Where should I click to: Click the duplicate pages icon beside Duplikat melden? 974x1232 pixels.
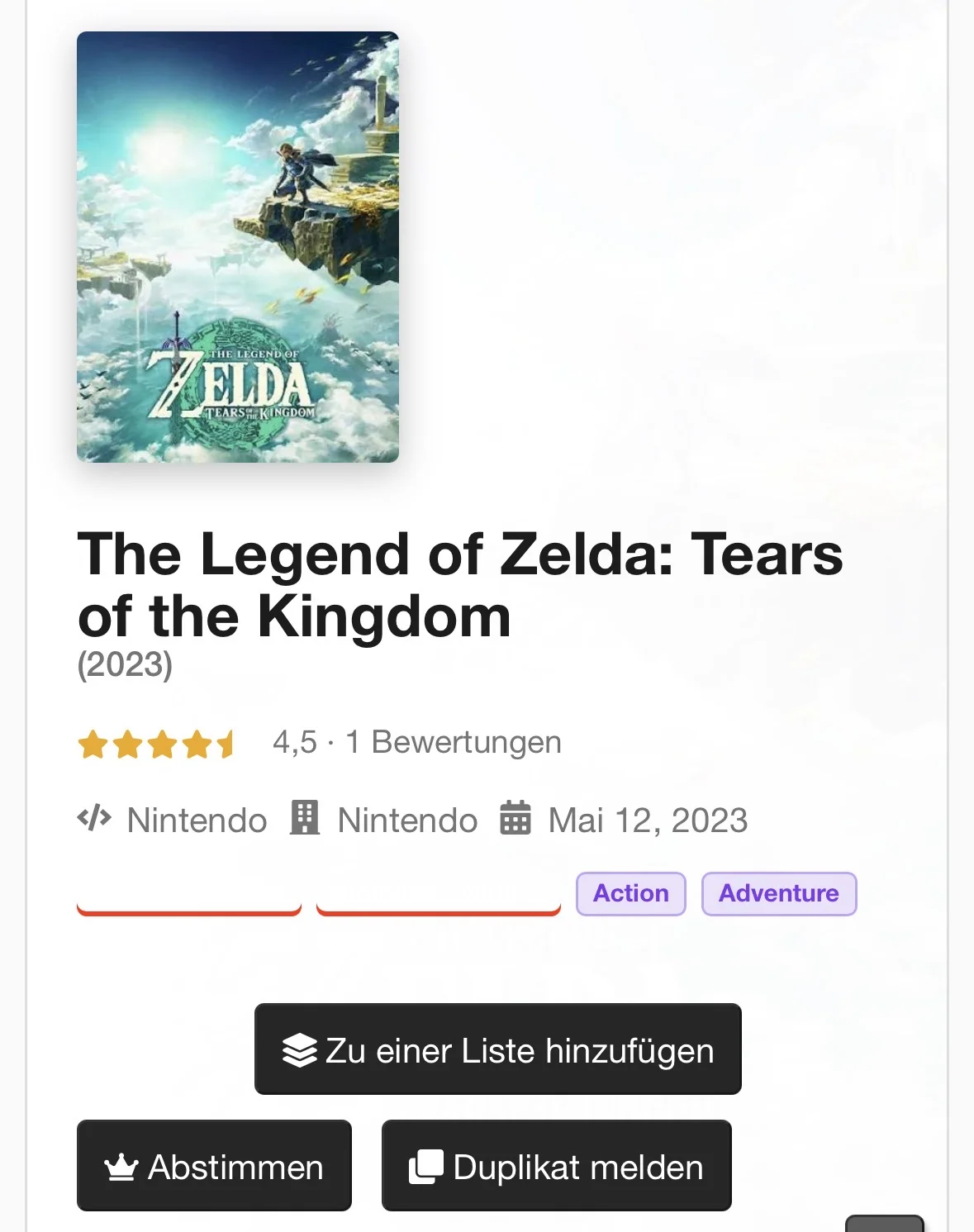pos(426,1167)
